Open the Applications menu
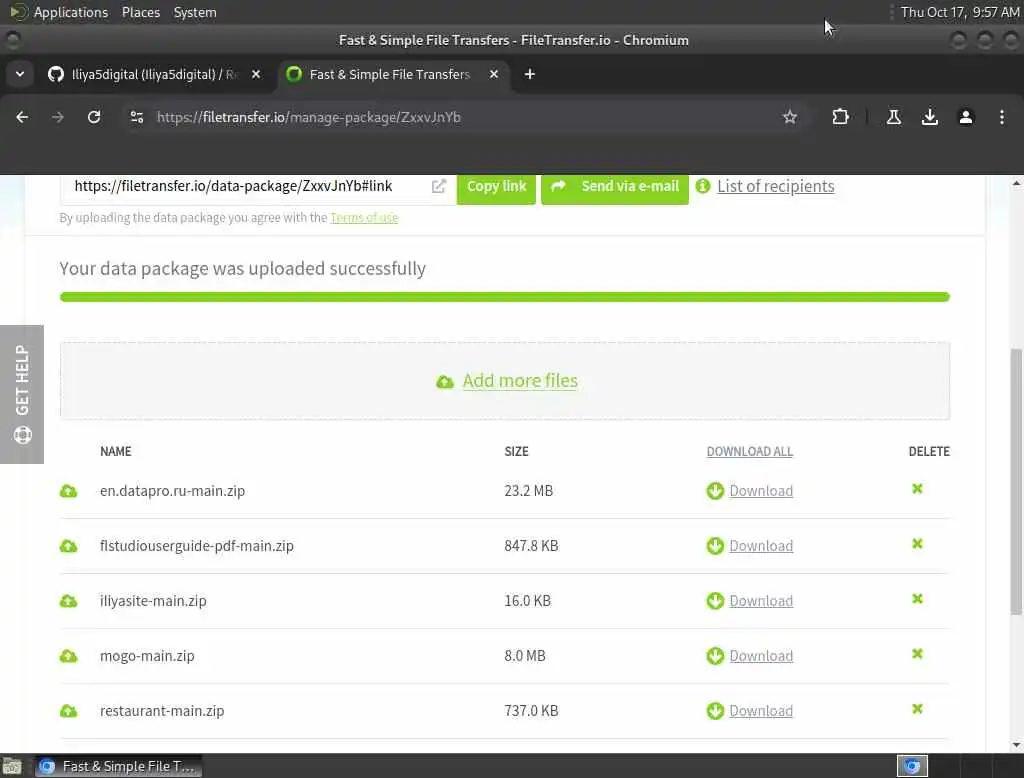The height and width of the screenshot is (778, 1024). 70,12
